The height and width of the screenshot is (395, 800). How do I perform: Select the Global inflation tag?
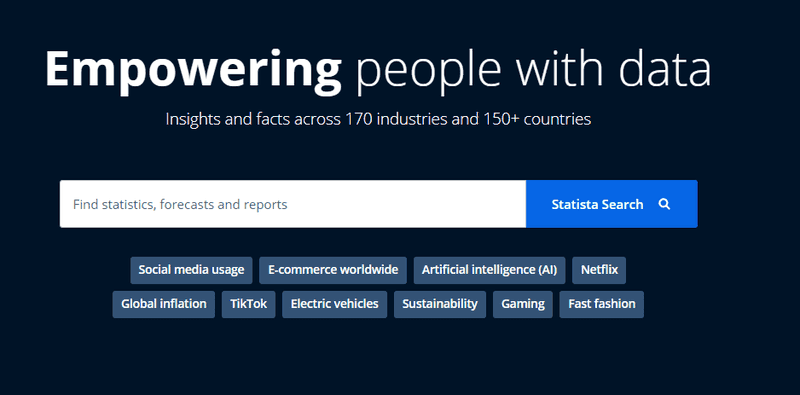pos(164,304)
